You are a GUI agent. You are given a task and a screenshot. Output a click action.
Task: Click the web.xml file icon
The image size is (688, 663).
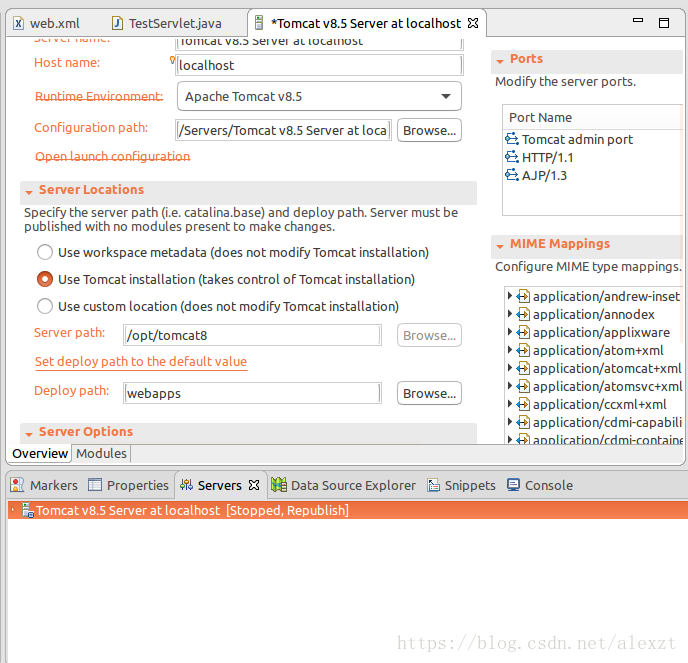18,23
